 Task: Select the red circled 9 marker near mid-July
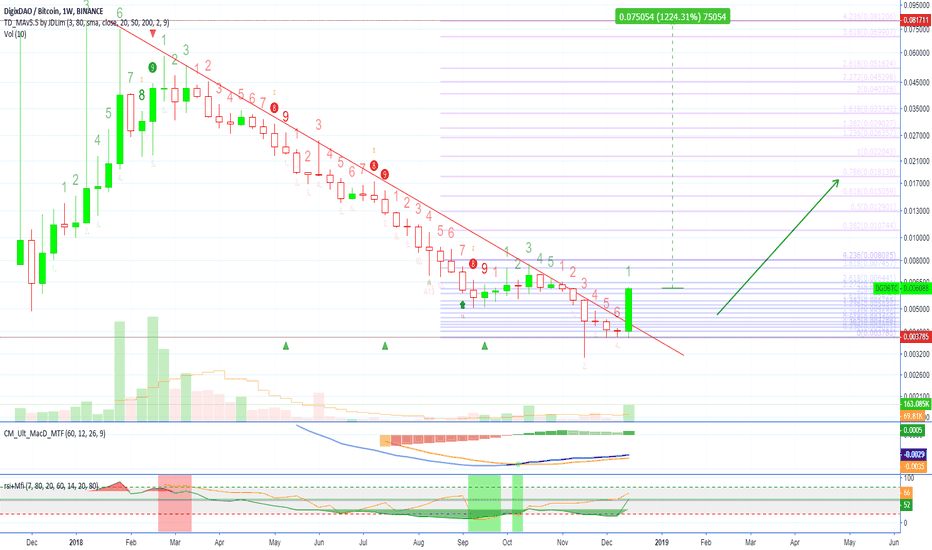pyautogui.click(x=385, y=174)
